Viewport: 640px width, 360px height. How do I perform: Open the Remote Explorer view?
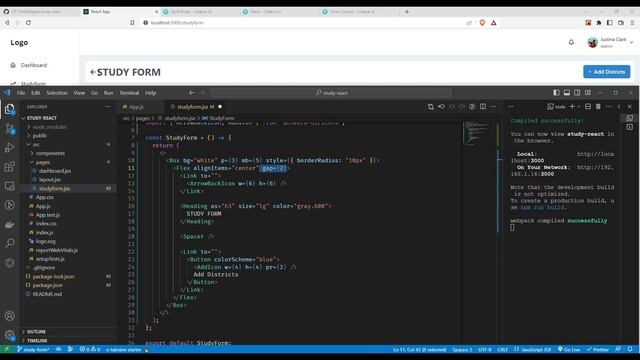point(9,186)
